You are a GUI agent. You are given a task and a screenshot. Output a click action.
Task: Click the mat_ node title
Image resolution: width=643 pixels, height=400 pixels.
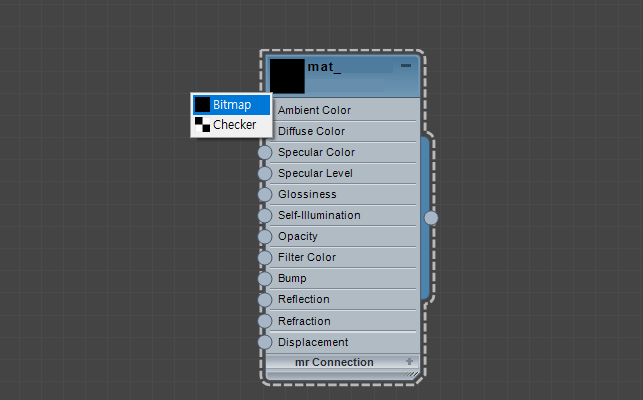pos(324,67)
